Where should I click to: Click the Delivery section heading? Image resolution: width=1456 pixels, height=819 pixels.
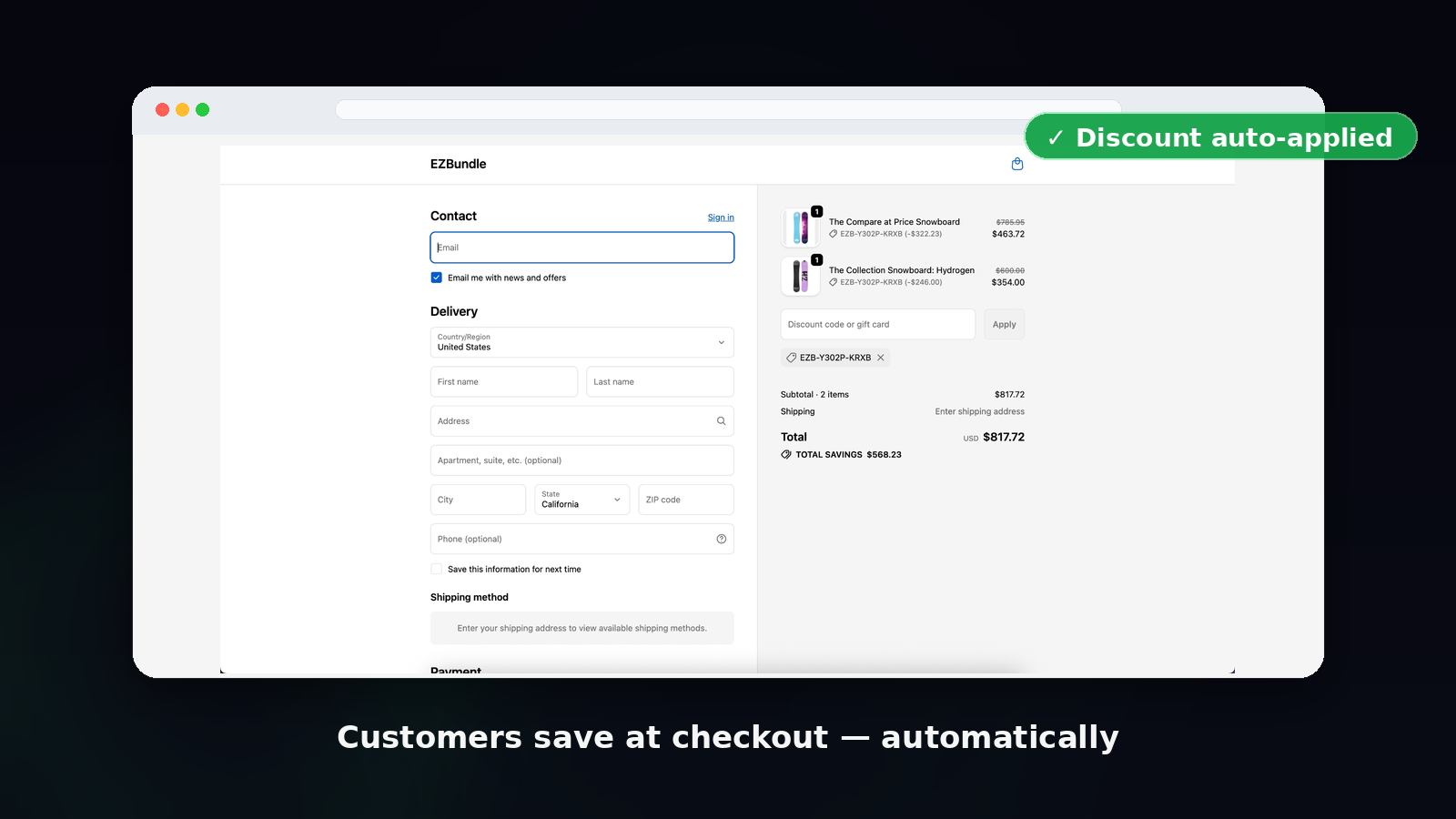[454, 311]
